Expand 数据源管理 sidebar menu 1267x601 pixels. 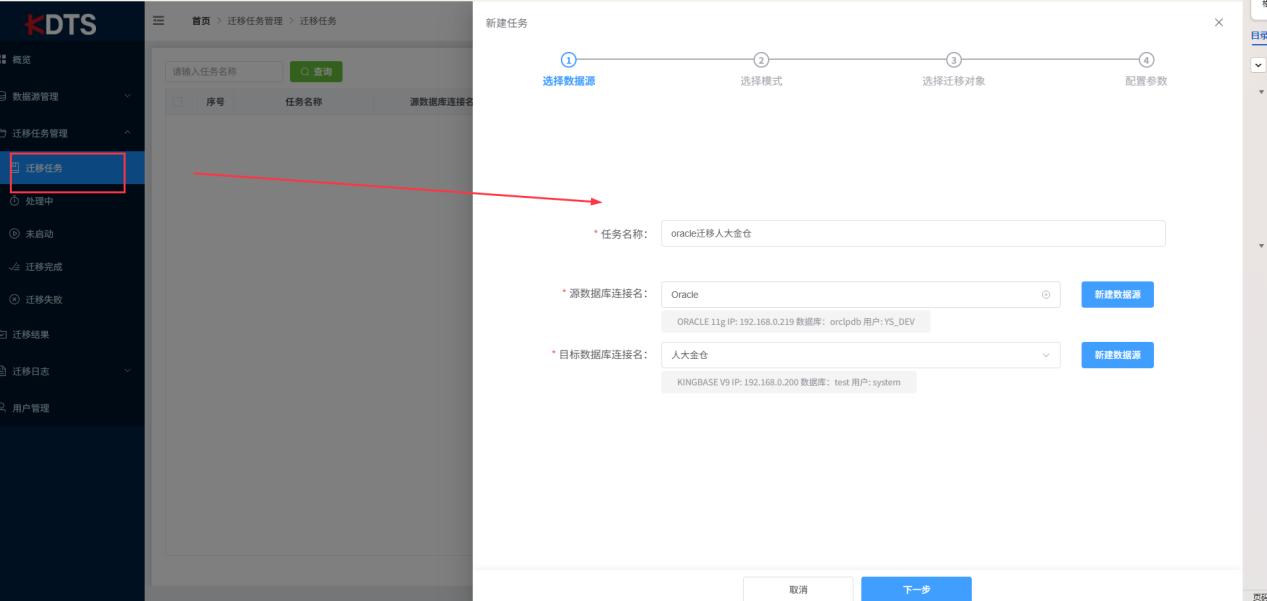72,96
